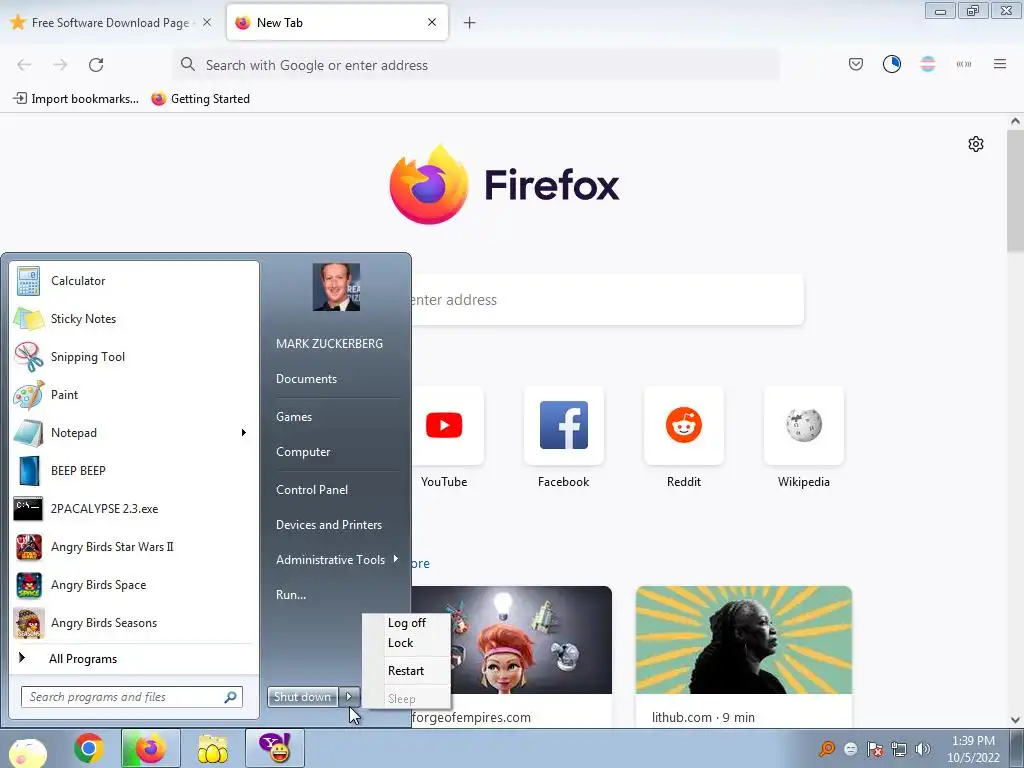Open the Run... dialog
This screenshot has height=768, width=1024.
click(x=291, y=595)
